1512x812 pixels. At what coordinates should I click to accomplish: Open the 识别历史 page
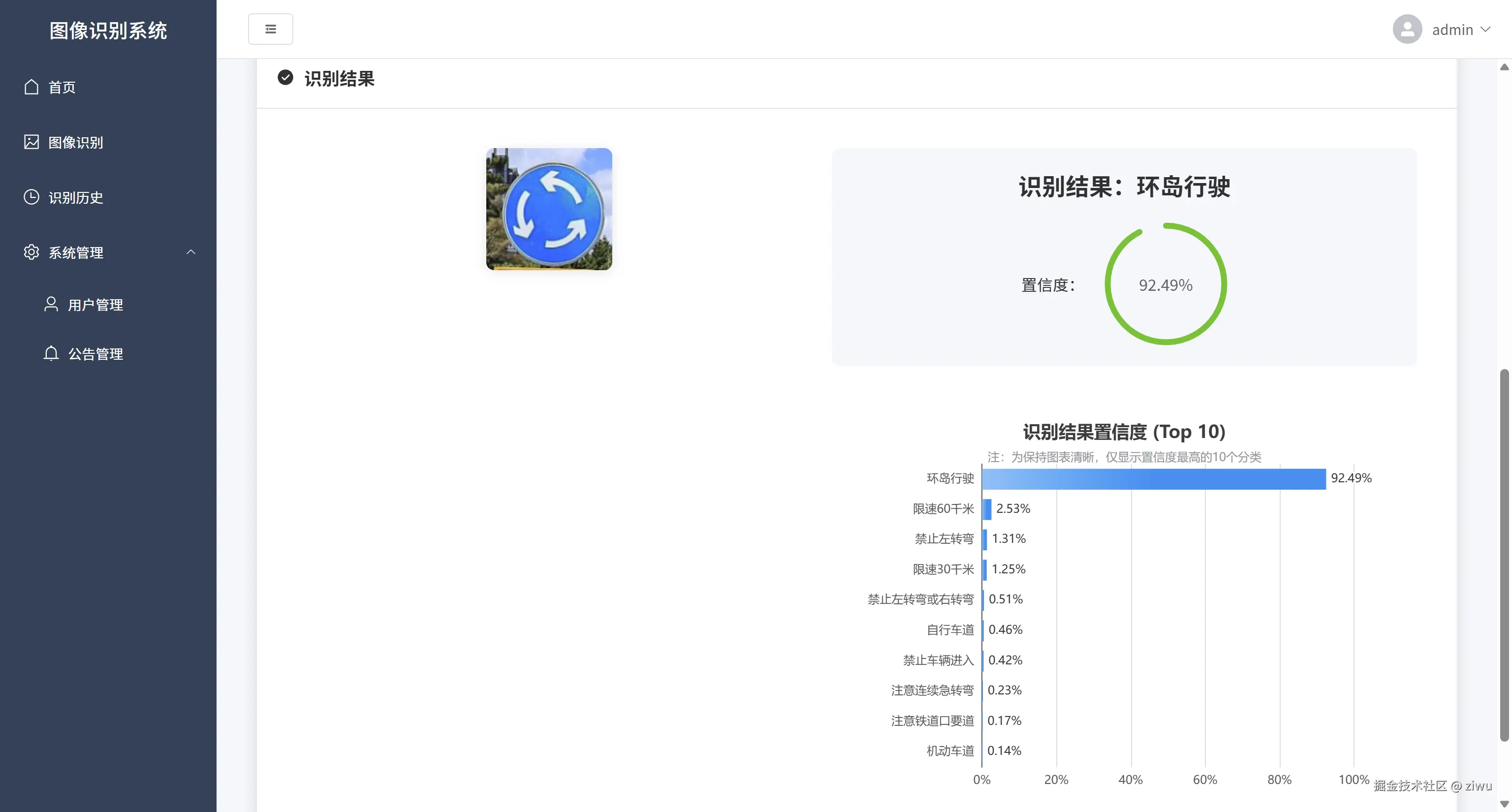click(75, 197)
